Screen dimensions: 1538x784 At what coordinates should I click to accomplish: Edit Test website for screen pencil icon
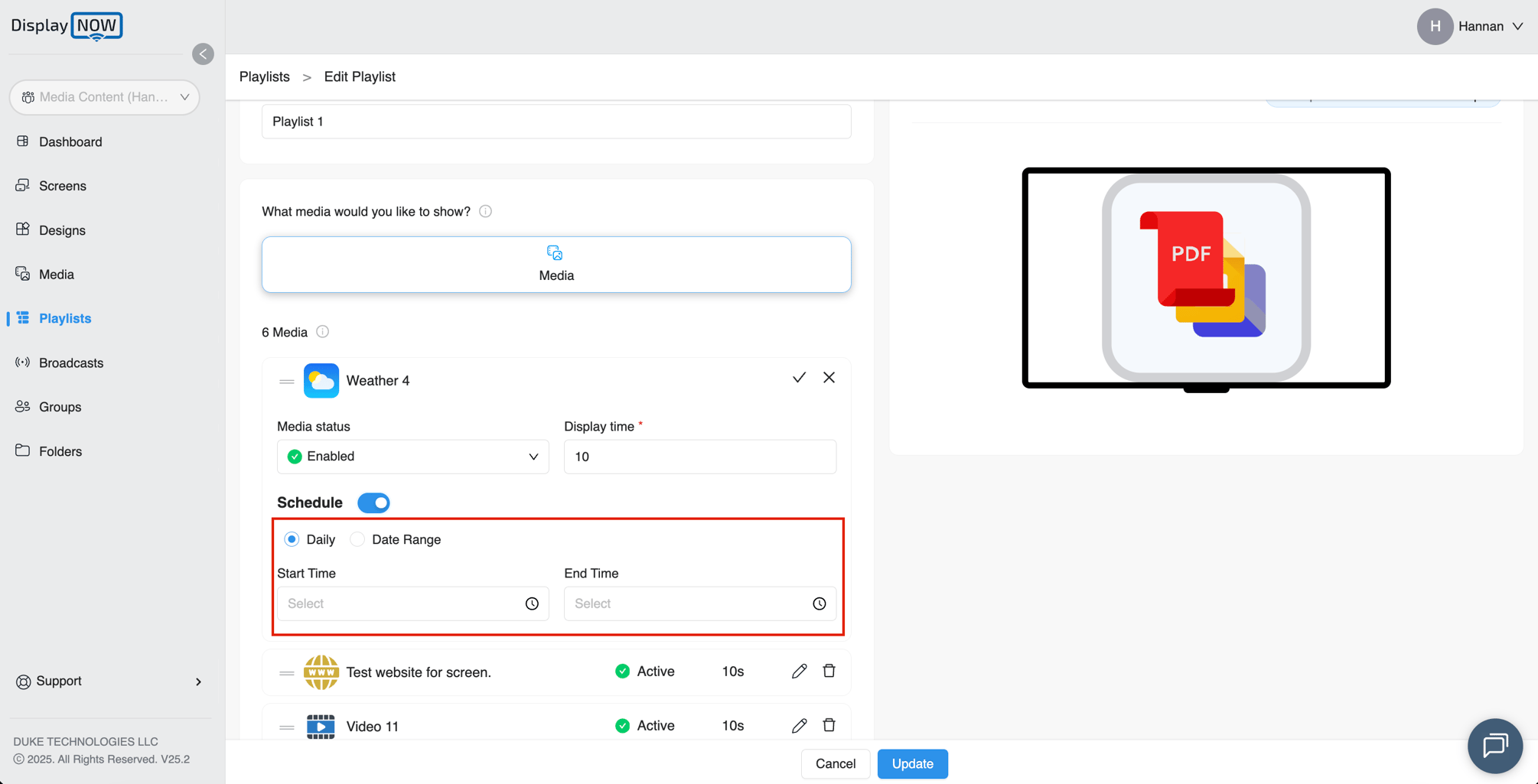point(799,672)
